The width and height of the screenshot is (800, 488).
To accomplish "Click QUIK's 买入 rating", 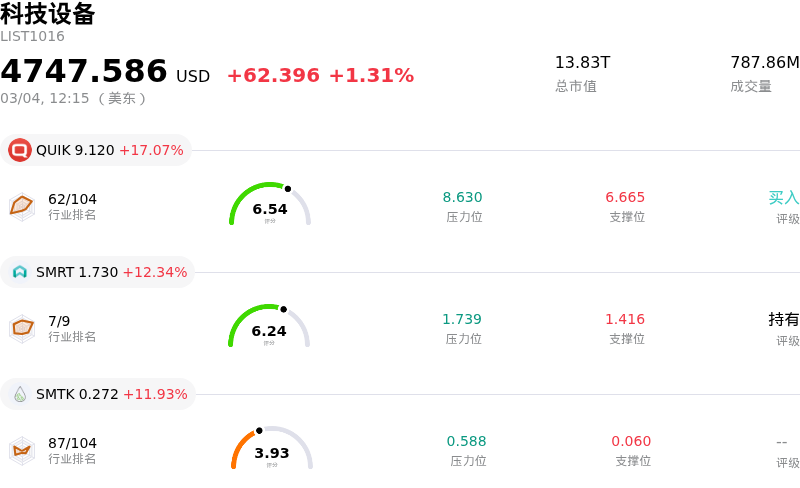I will [784, 198].
